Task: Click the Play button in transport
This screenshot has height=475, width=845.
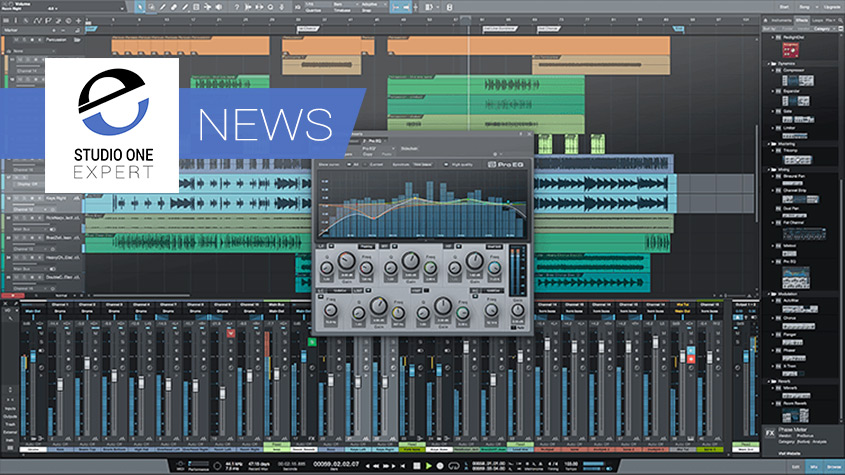Action: [428, 465]
